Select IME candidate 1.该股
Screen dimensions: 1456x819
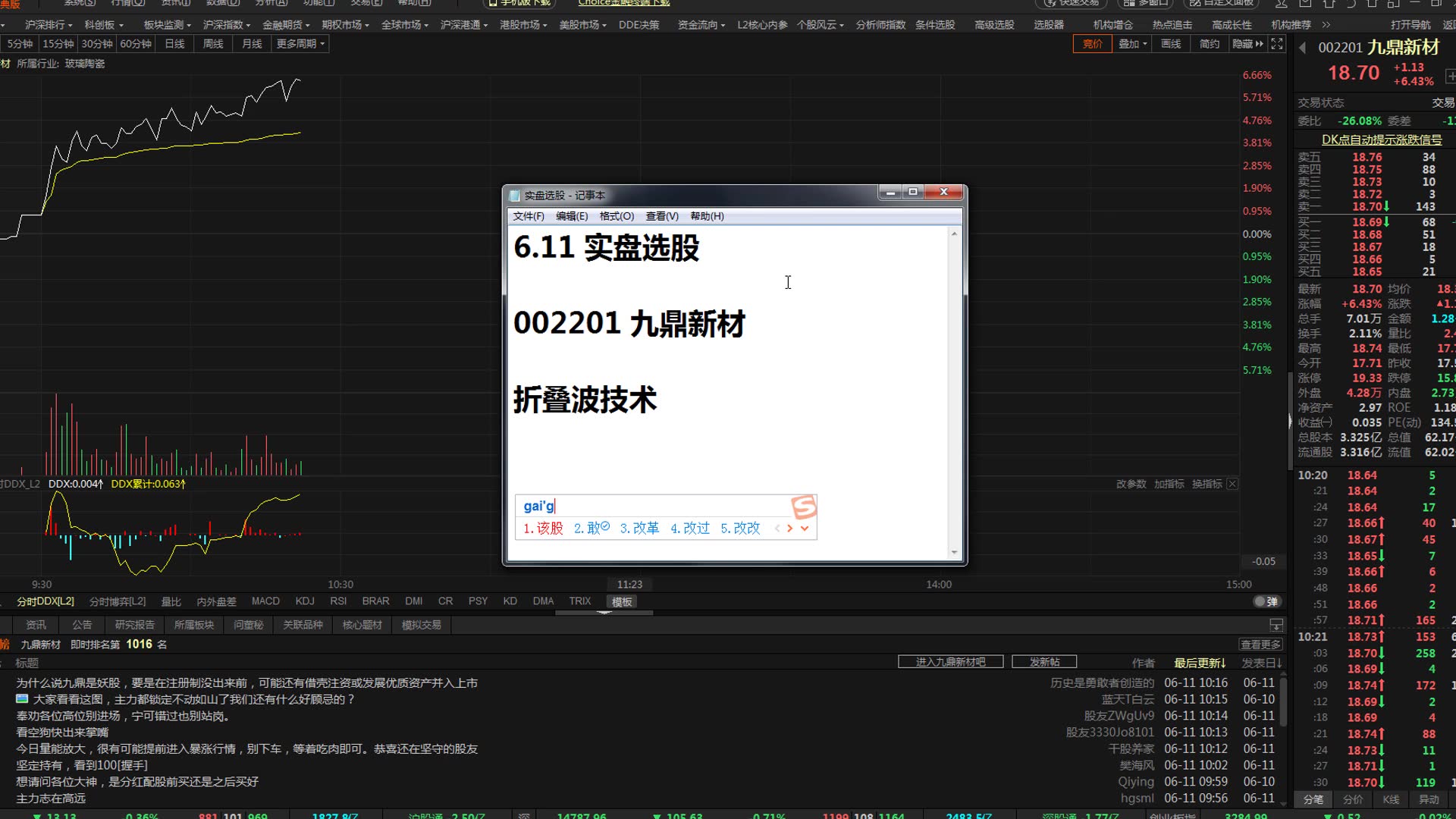543,529
